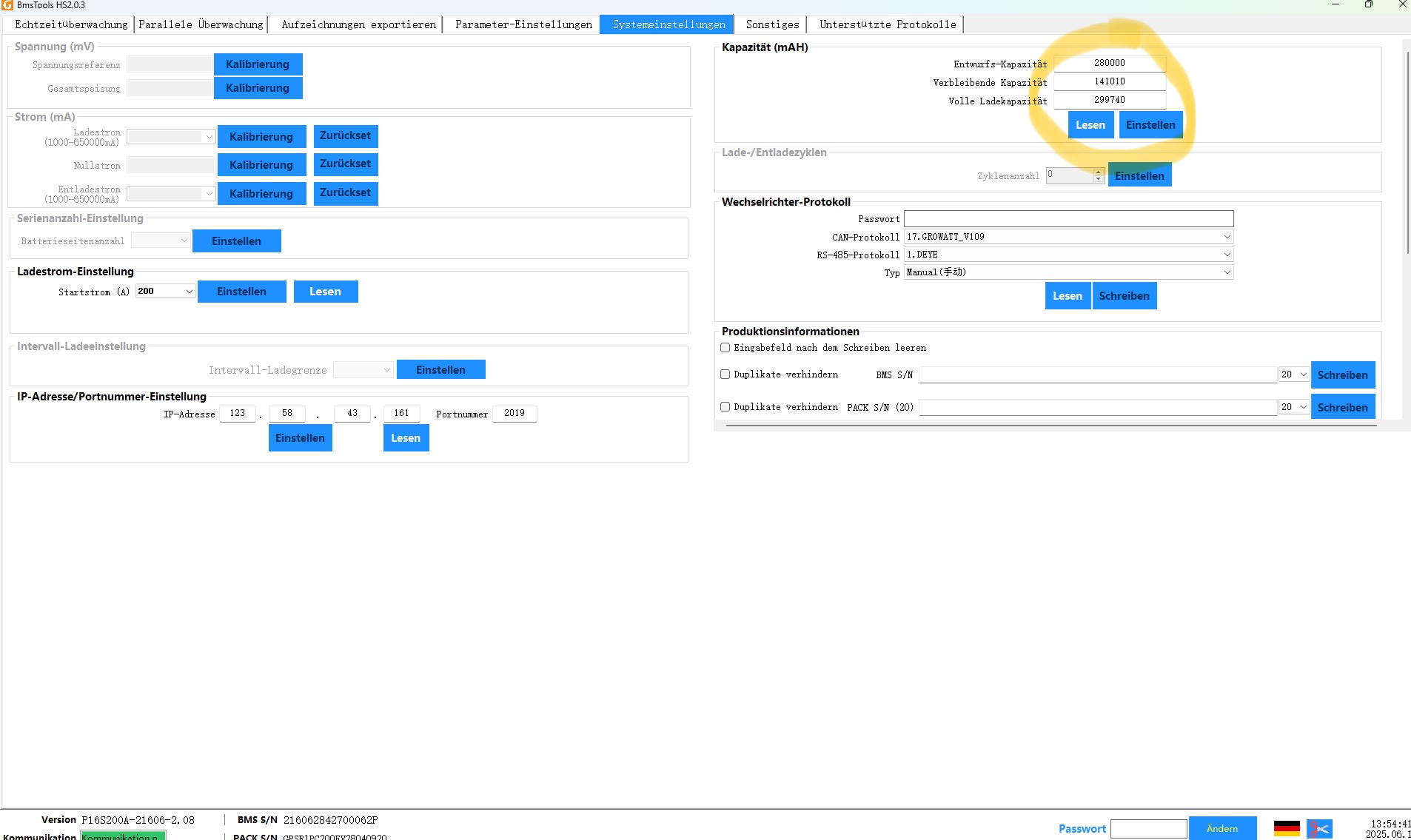Screen dimensions: 1411x840
Task: Open Unterstützte Protokolle tab
Action: [x=888, y=24]
